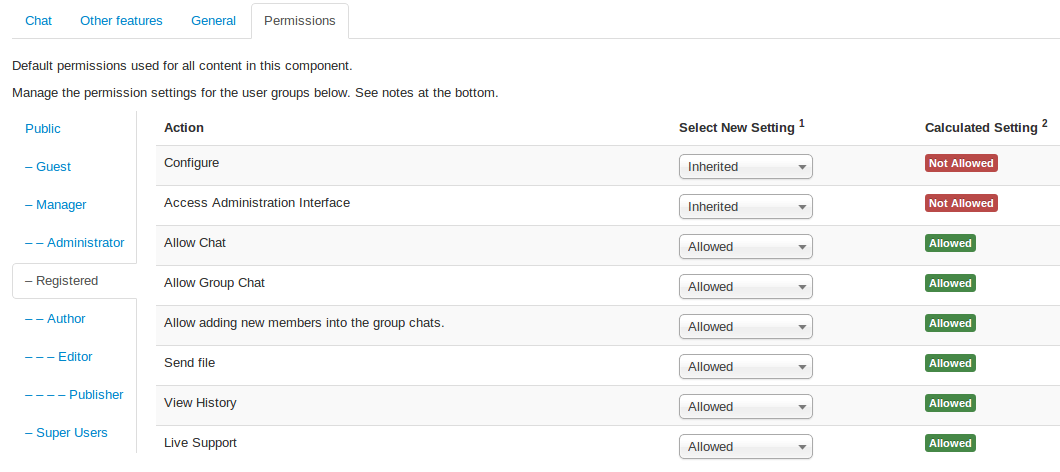This screenshot has height=472, width=1060.
Task: Open dropdown for adding new group members
Action: pos(745,327)
